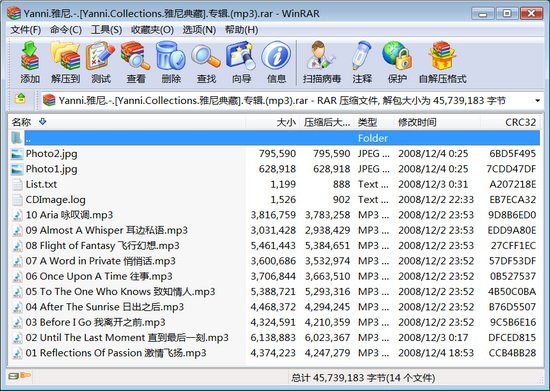
Task: Select 06 Once Upon A Time 往事.mp3
Action: [274, 276]
